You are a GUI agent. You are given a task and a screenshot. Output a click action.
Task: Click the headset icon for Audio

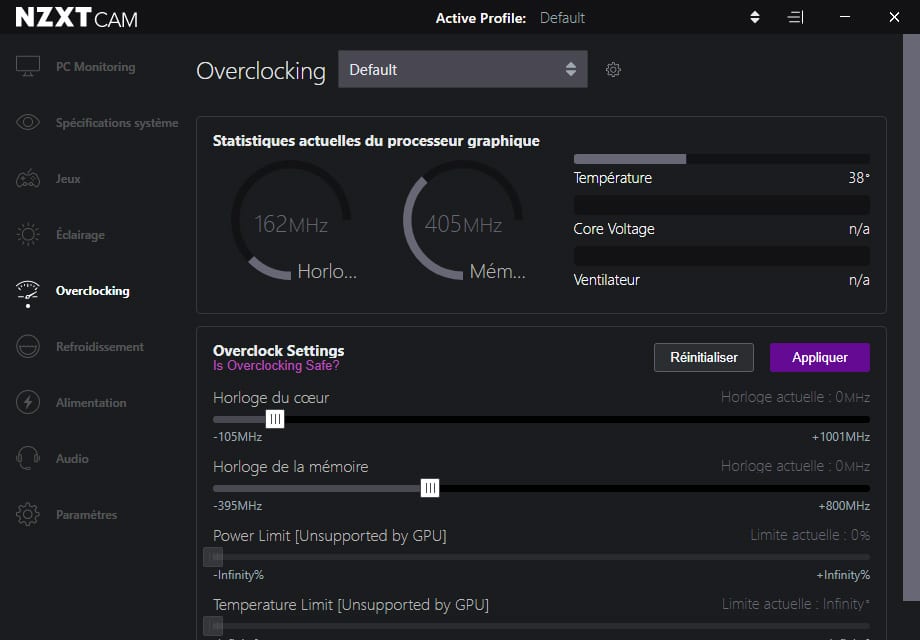coord(28,458)
